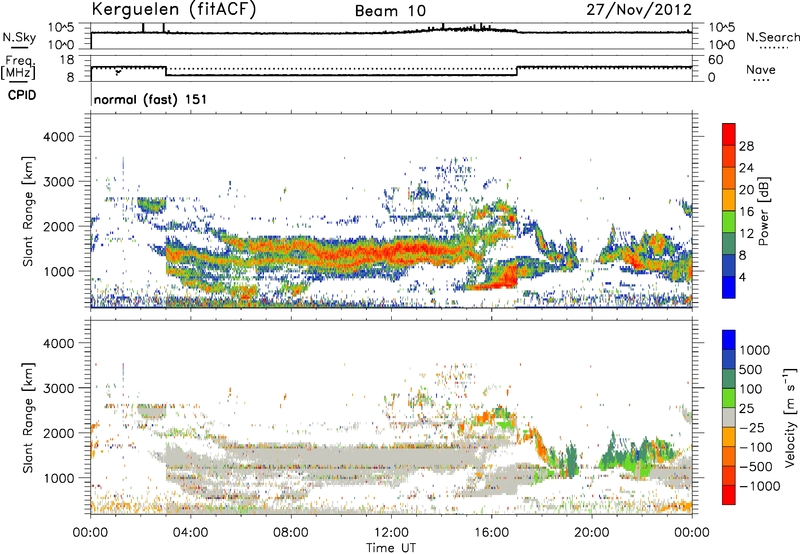Click the '1000' tick on velocity colorbar
Viewport: 800px width, 554px height.
(755, 350)
